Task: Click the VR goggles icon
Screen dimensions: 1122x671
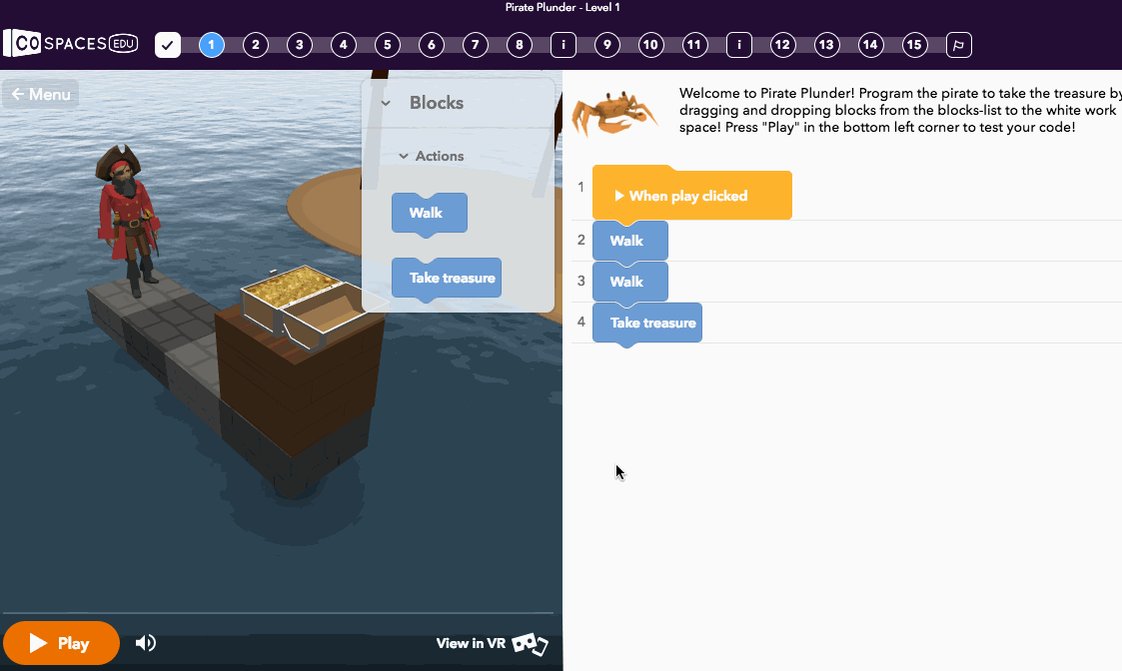Action: pyautogui.click(x=530, y=644)
